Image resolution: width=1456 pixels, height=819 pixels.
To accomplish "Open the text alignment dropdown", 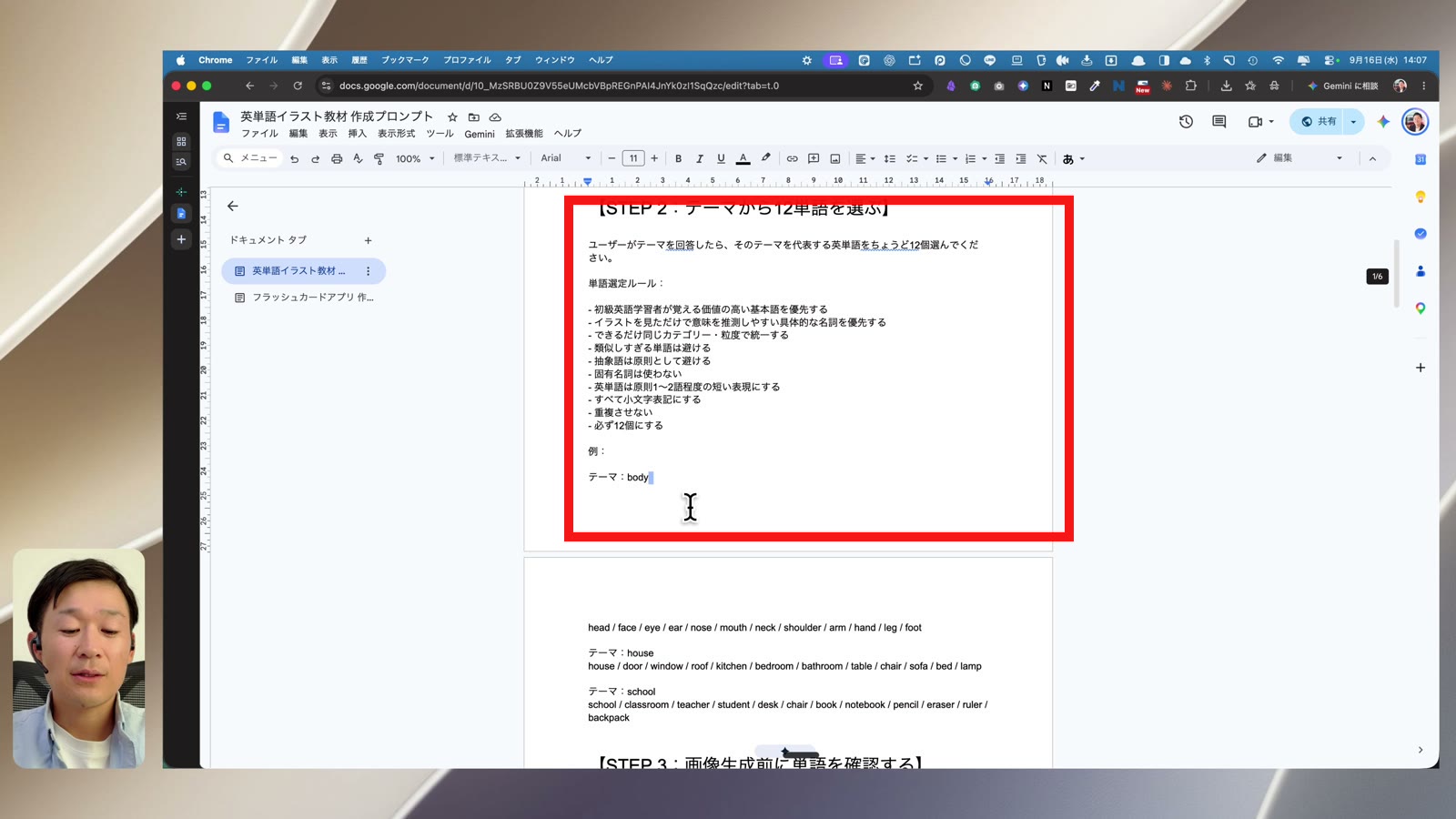I will click(x=864, y=158).
